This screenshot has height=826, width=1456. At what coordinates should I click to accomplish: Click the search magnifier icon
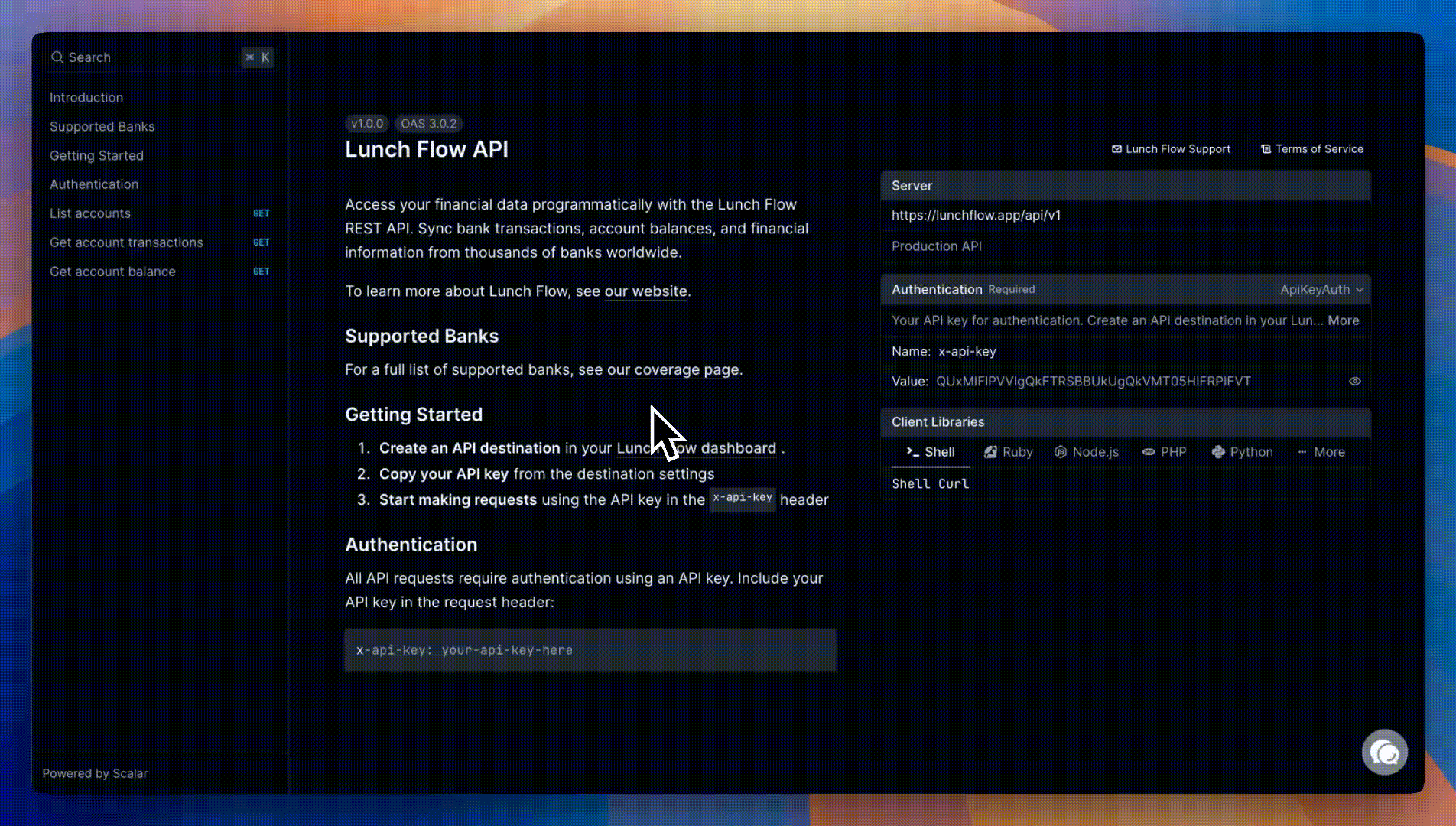[57, 57]
